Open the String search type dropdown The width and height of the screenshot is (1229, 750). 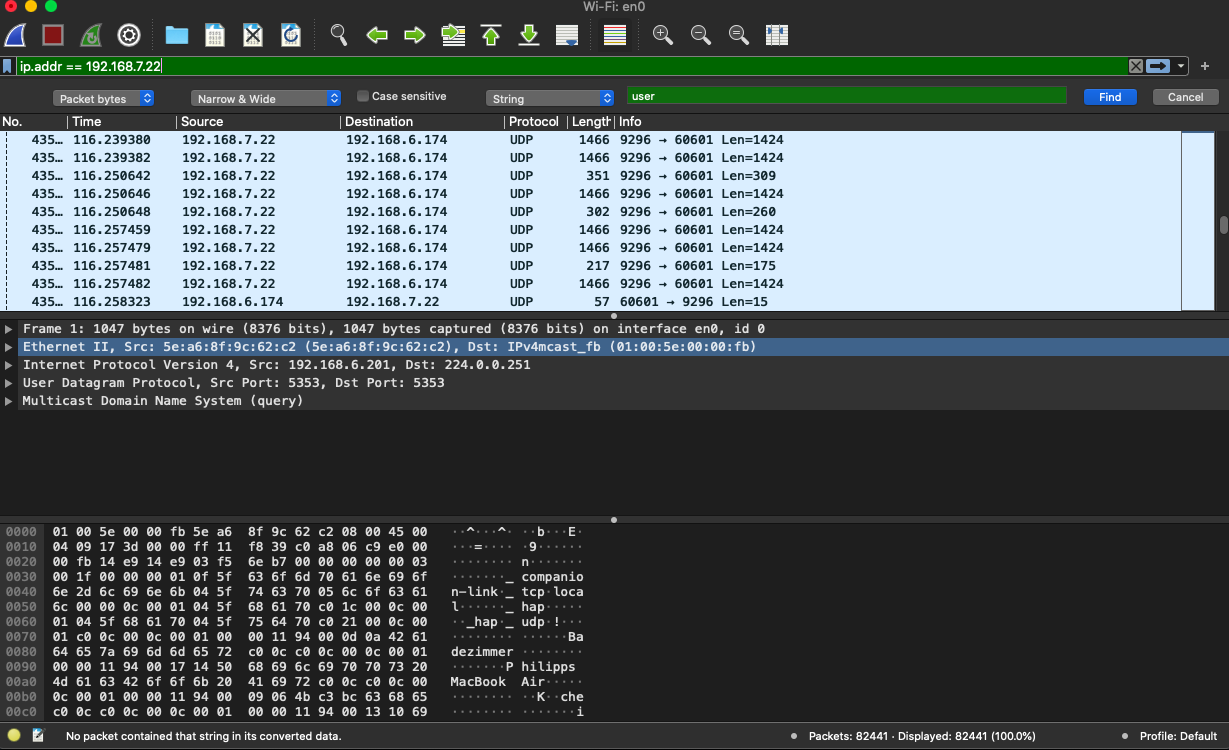550,98
